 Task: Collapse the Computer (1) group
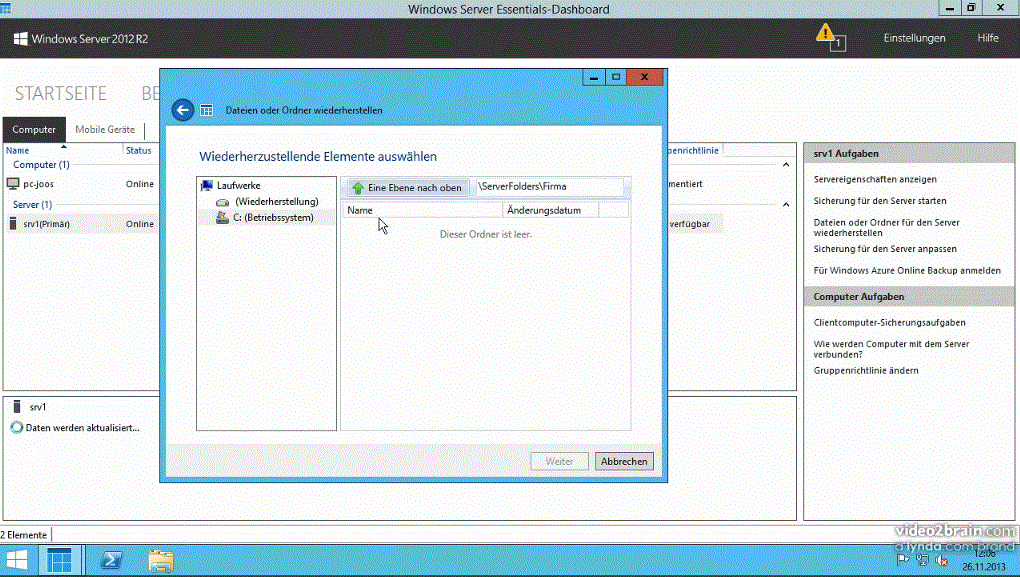tap(786, 165)
